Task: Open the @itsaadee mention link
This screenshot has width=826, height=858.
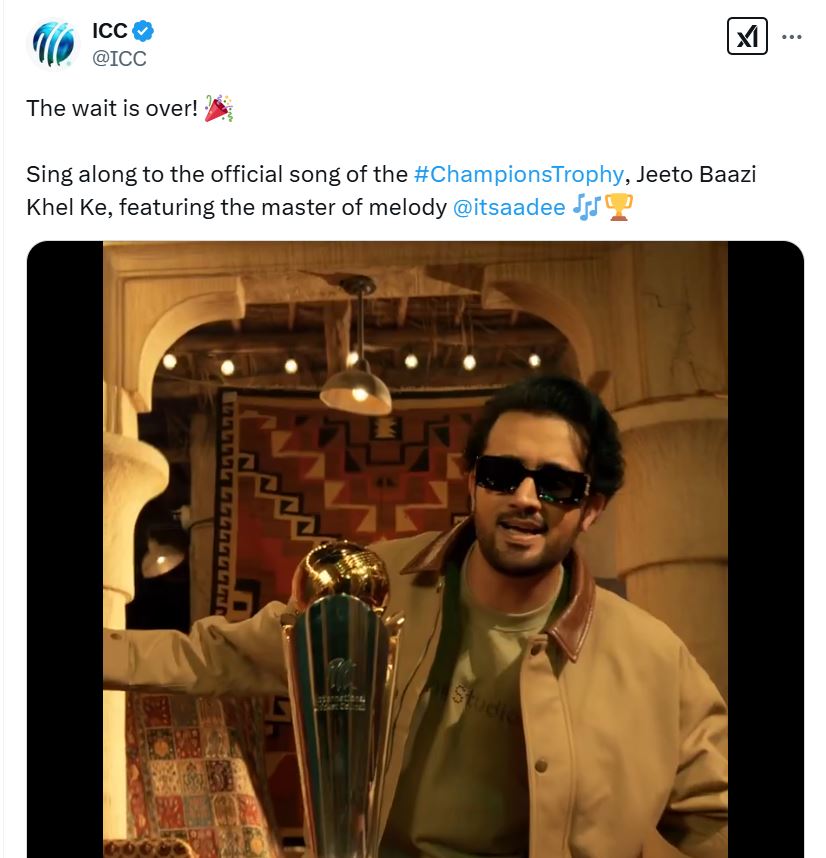Action: pyautogui.click(x=509, y=207)
